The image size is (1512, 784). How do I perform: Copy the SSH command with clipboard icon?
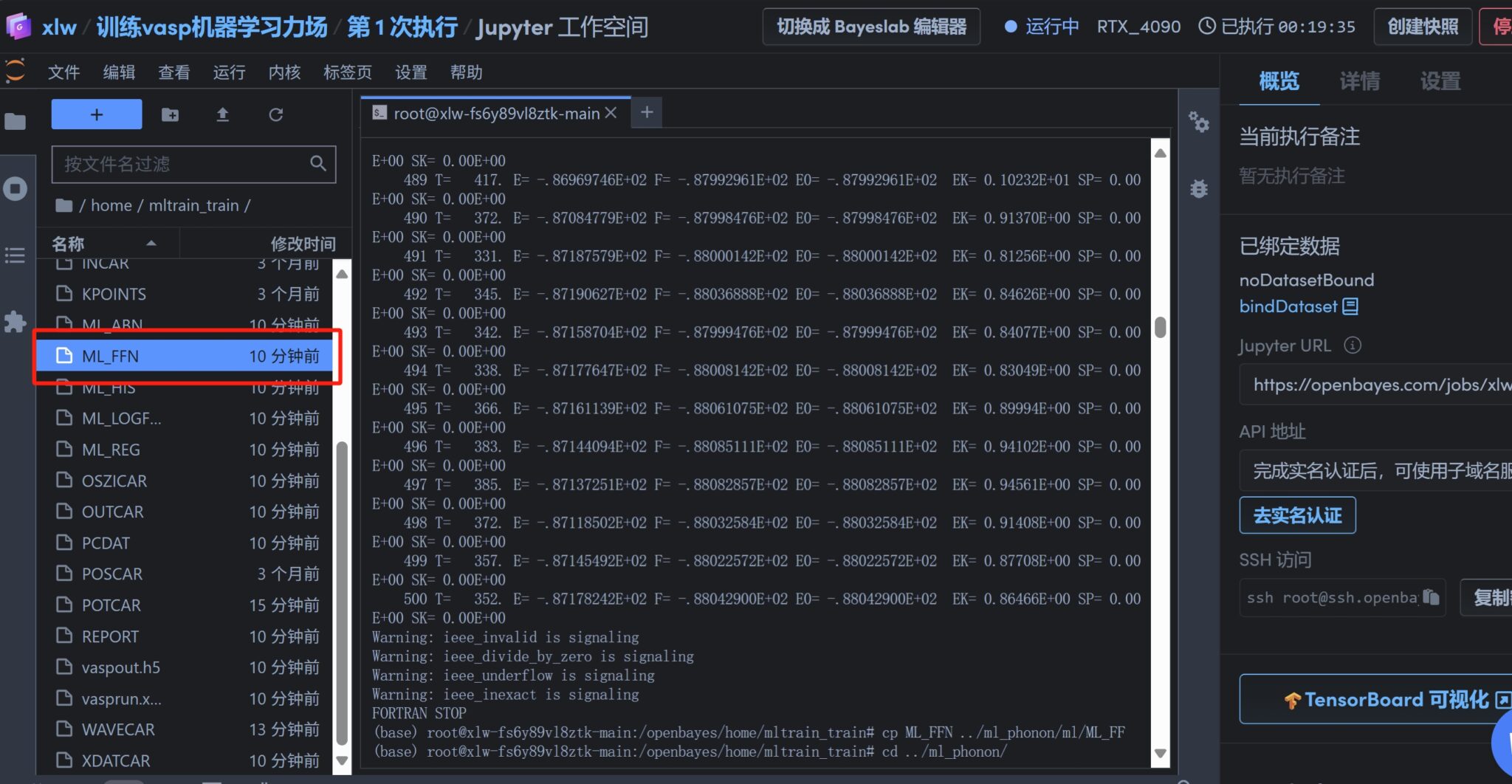pos(1430,597)
